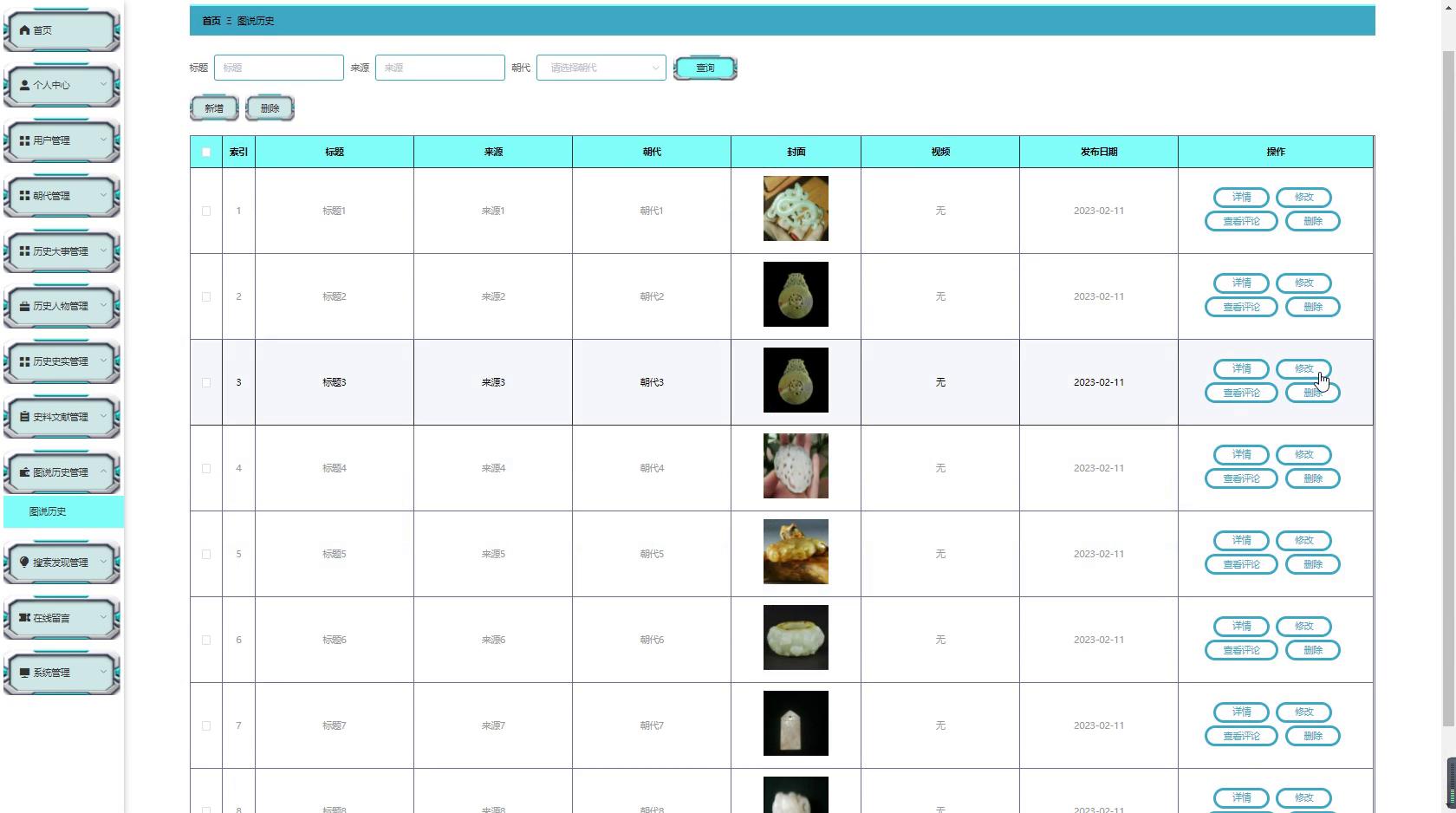Click the grid icon beside 用户管理
The image size is (1456, 813).
[24, 140]
